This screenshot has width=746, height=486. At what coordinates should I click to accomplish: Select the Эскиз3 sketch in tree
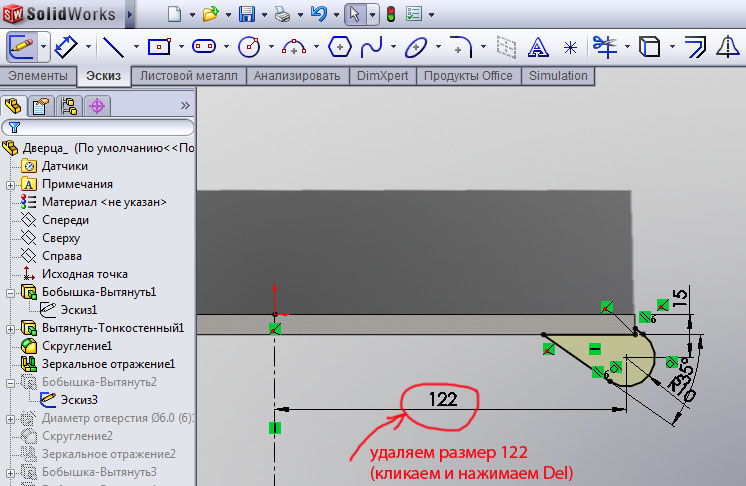[78, 400]
